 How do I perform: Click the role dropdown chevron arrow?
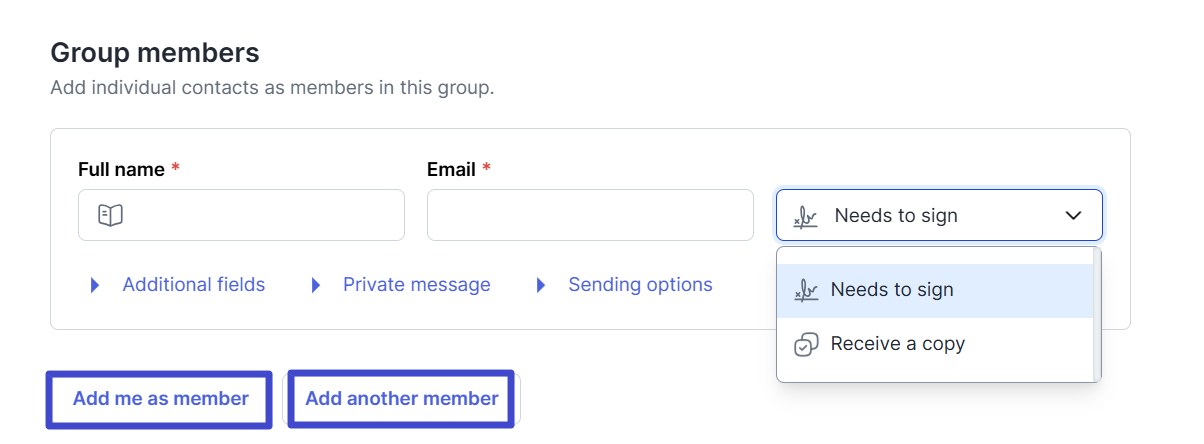[x=1073, y=215]
